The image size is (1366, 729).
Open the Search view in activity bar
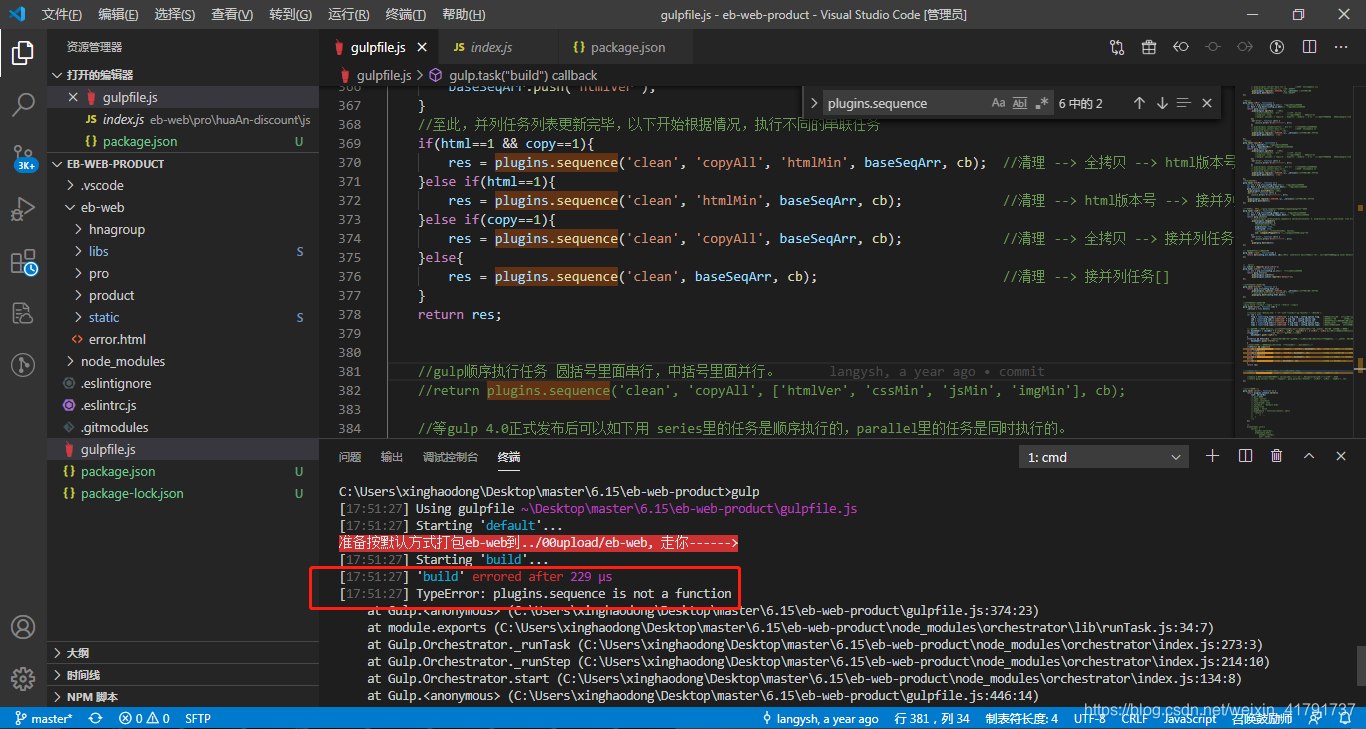coord(23,105)
